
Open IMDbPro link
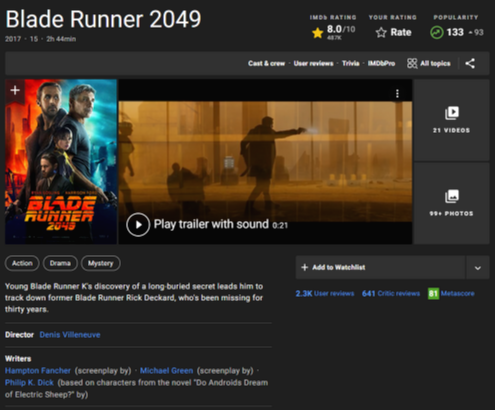click(x=381, y=63)
